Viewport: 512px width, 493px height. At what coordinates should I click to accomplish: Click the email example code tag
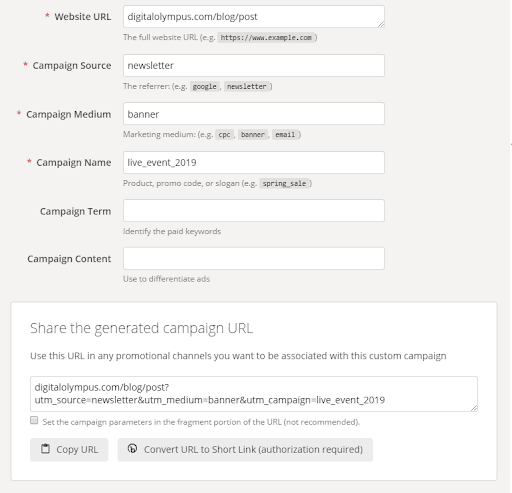point(285,135)
